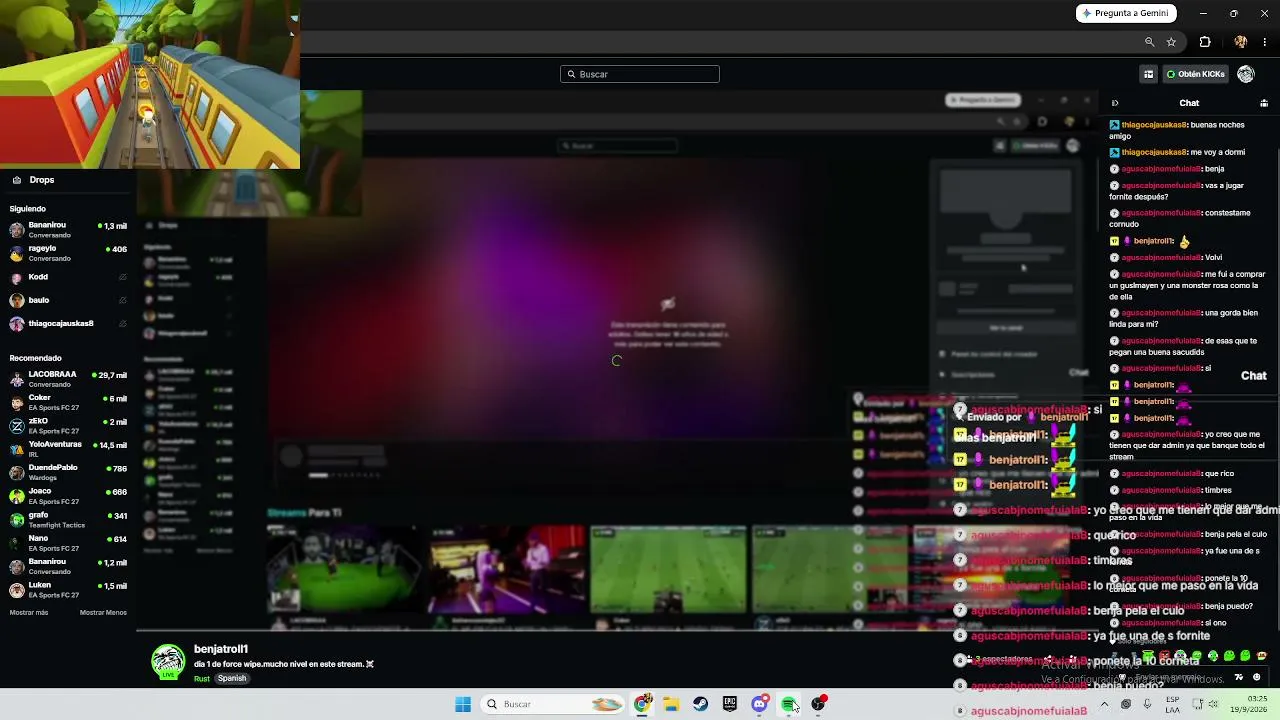Click the zEKO channel avatar
The height and width of the screenshot is (720, 1280).
click(17, 426)
